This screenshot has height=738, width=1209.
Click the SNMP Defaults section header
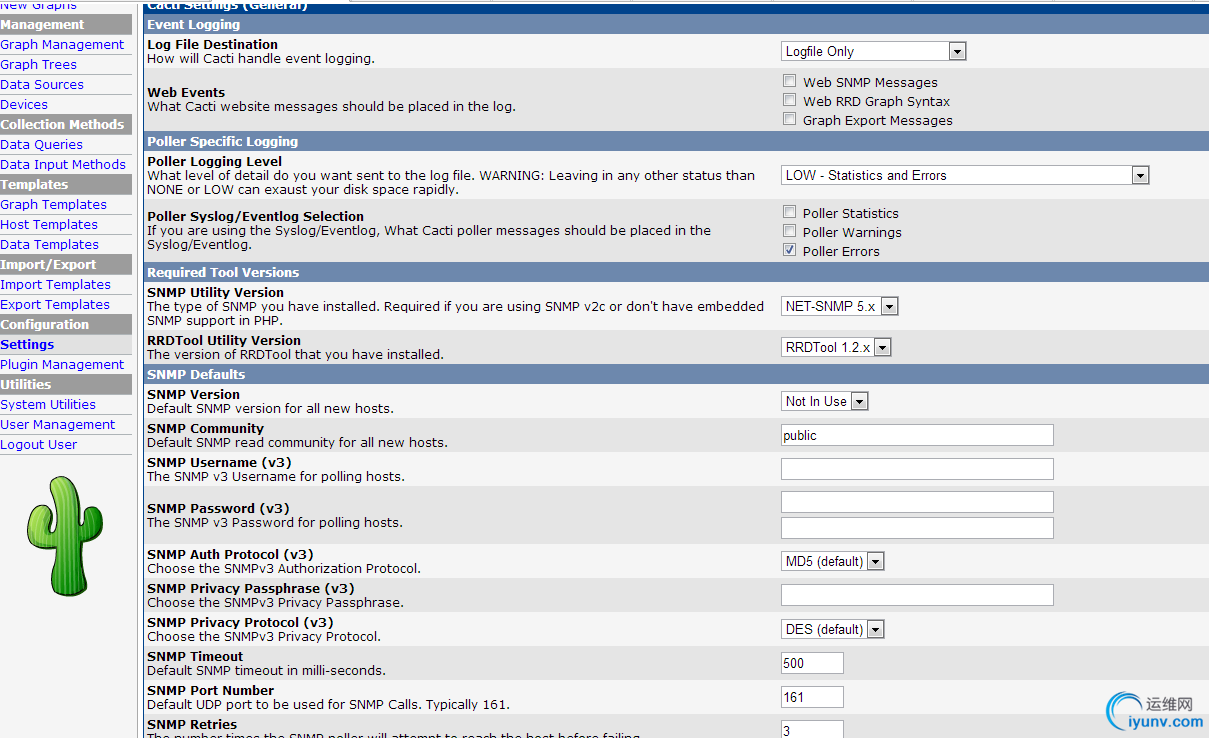point(675,374)
